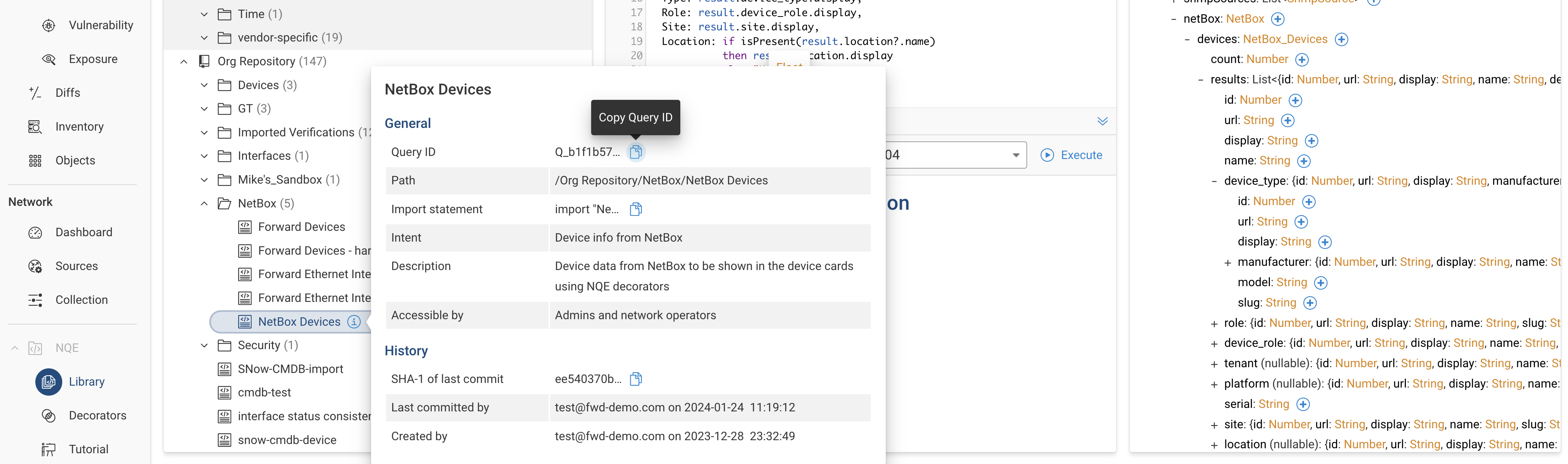Go to NQE Library
1568x464 pixels.
[x=86, y=382]
